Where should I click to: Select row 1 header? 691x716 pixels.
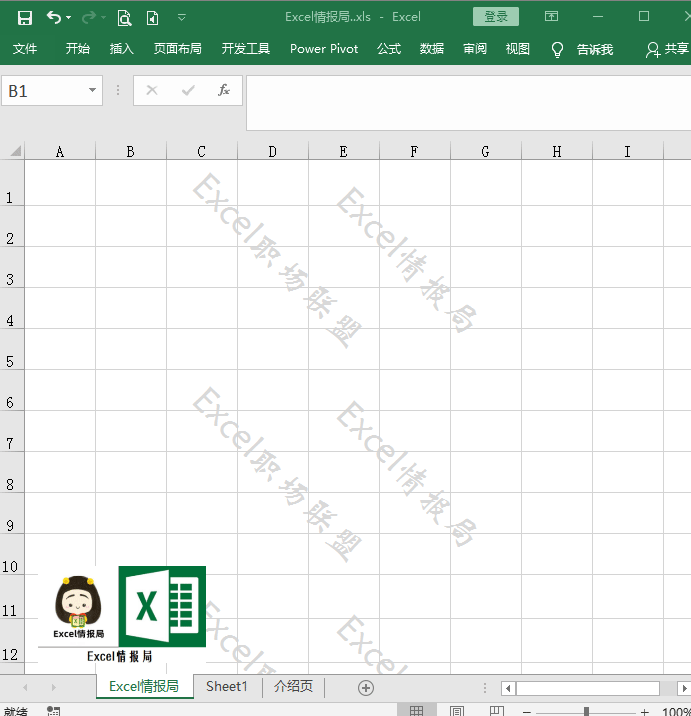coord(12,183)
